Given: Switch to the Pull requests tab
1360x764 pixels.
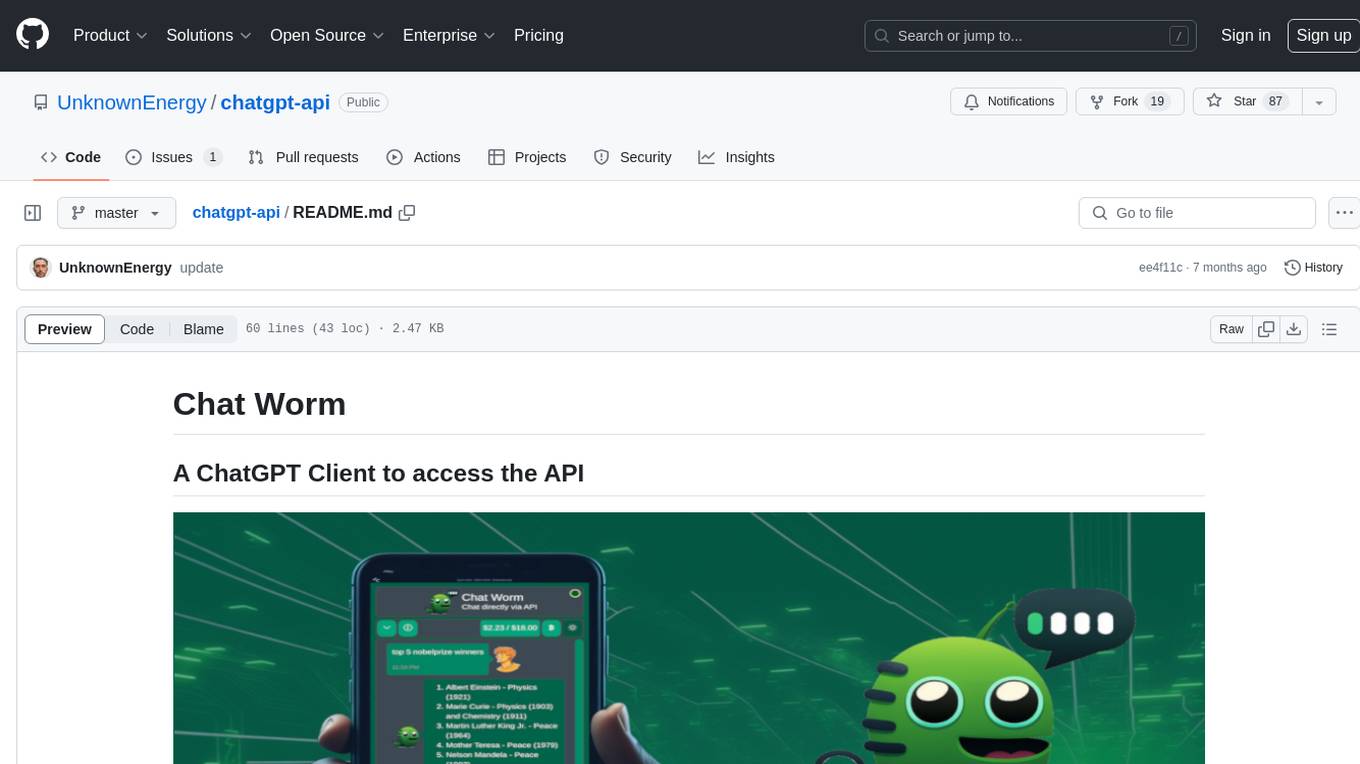Looking at the screenshot, I should (x=303, y=157).
